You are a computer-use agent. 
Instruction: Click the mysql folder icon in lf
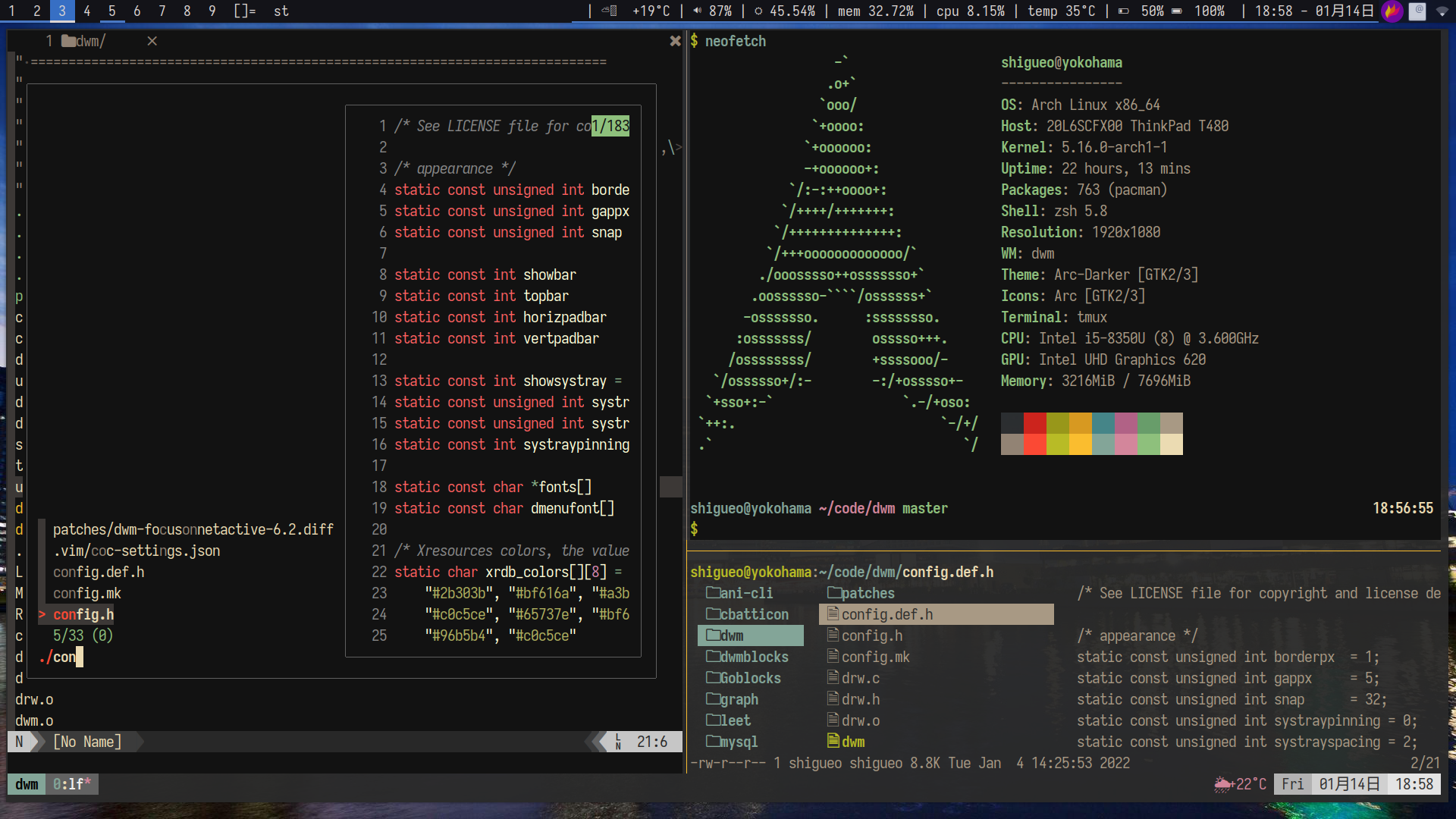713,742
